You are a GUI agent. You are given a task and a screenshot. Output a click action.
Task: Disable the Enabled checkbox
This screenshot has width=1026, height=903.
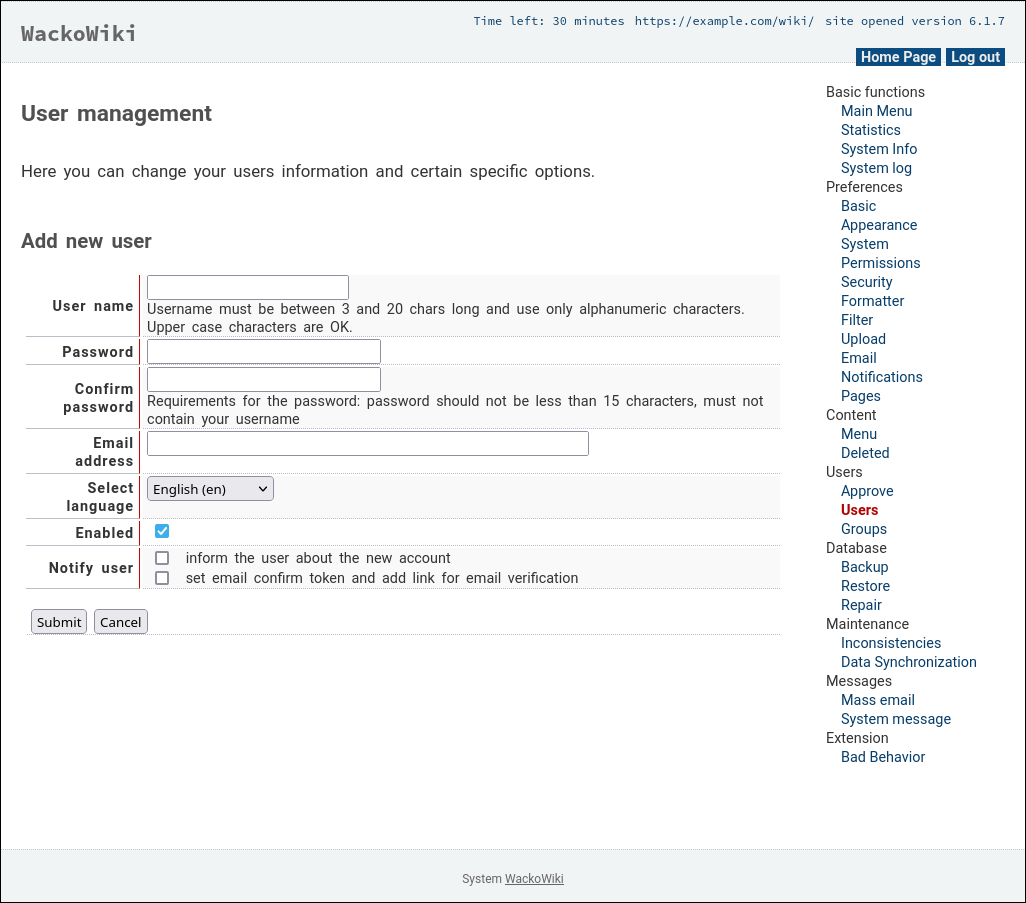[161, 531]
